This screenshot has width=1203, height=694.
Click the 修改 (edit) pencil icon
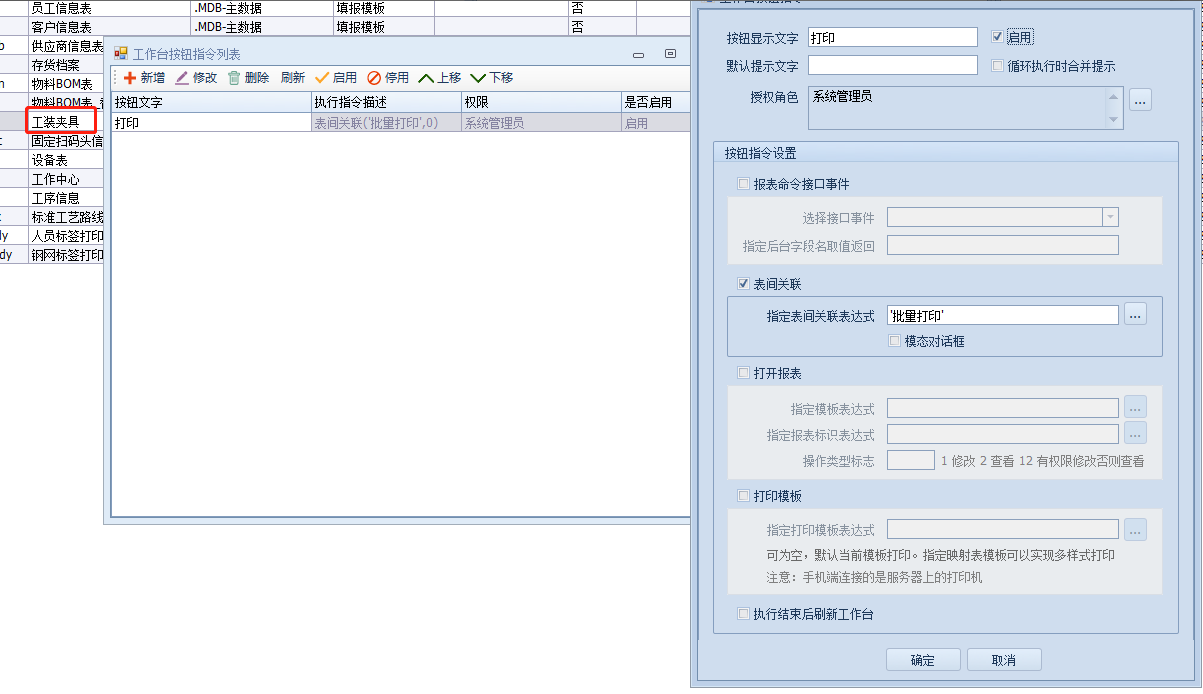click(x=182, y=78)
